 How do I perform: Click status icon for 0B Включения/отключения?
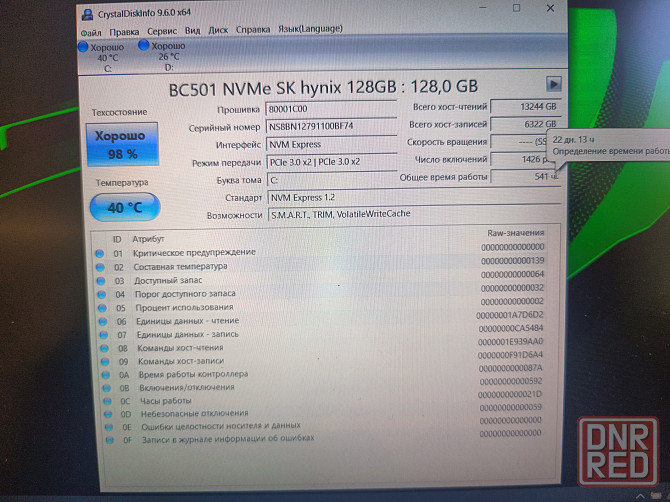[x=106, y=388]
